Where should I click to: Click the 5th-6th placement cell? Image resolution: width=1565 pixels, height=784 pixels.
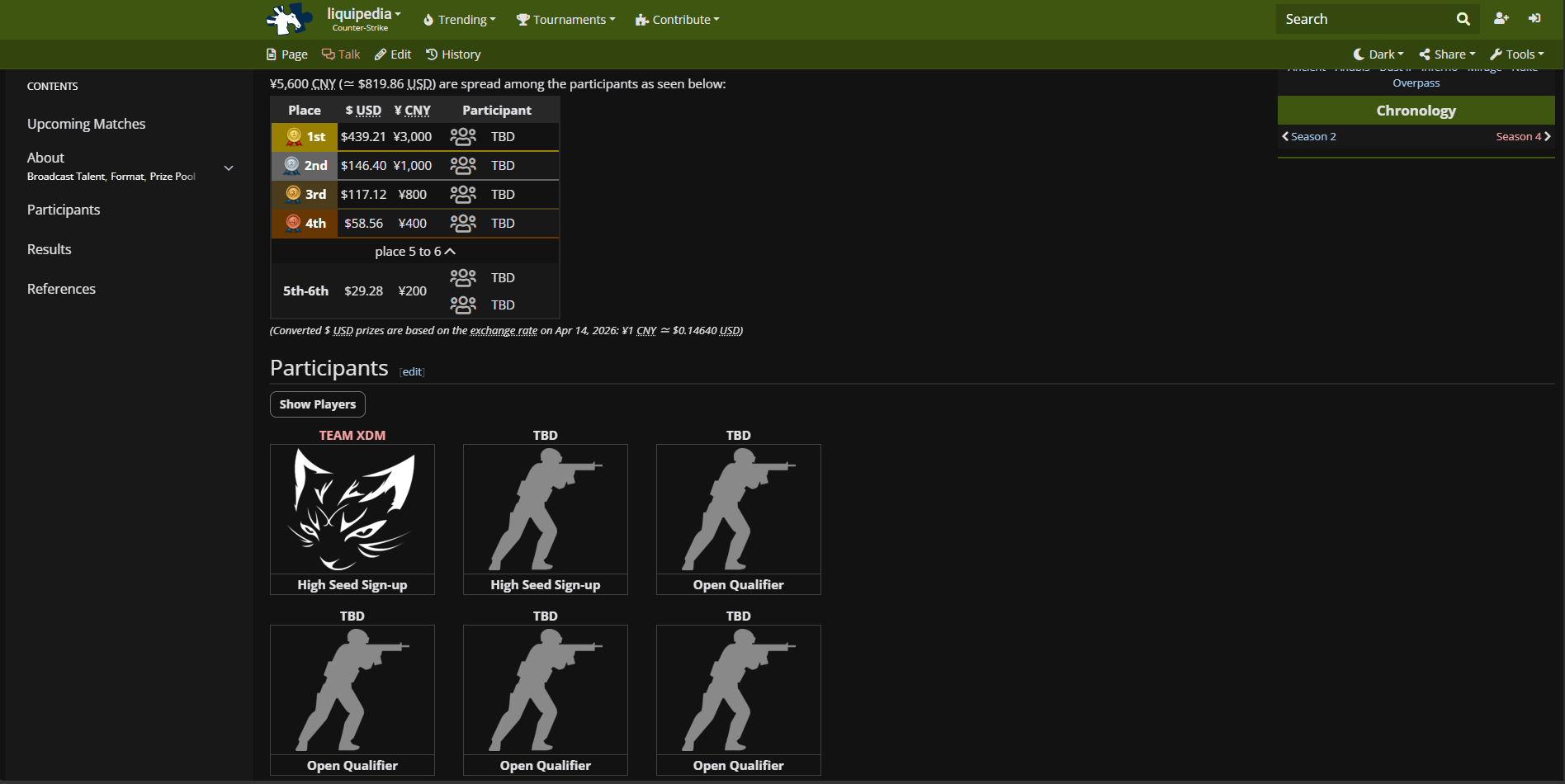coord(305,291)
